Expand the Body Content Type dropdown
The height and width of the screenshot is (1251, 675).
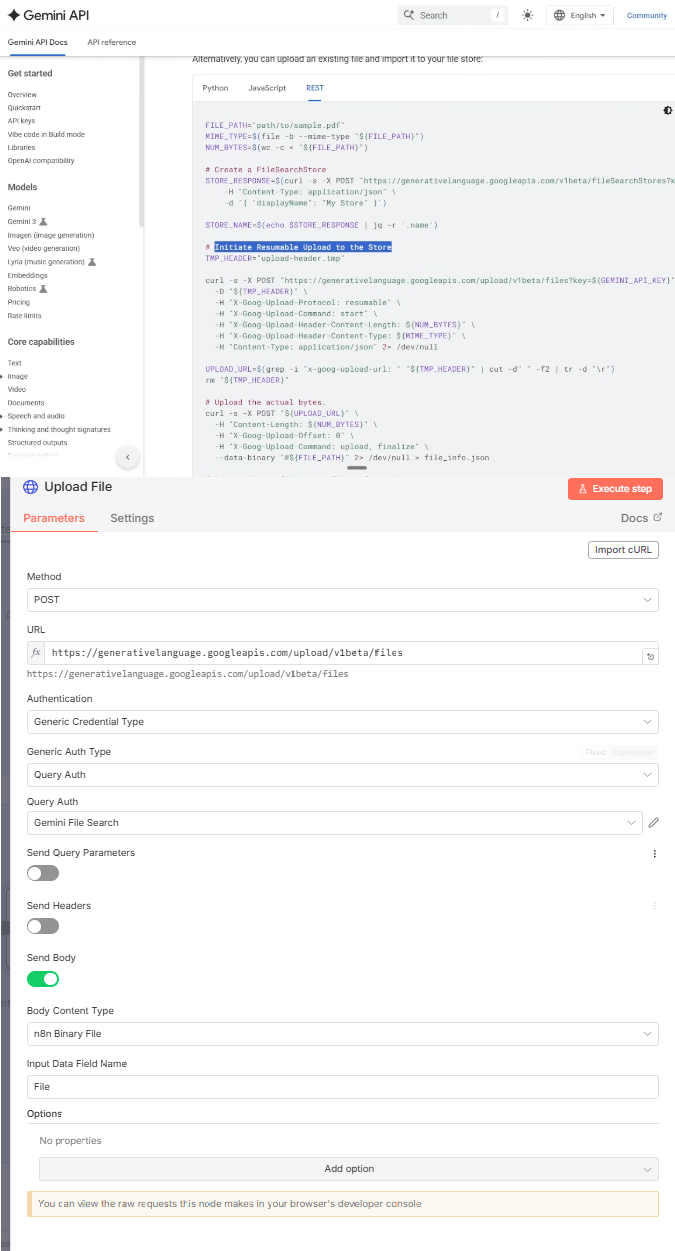(x=342, y=1033)
